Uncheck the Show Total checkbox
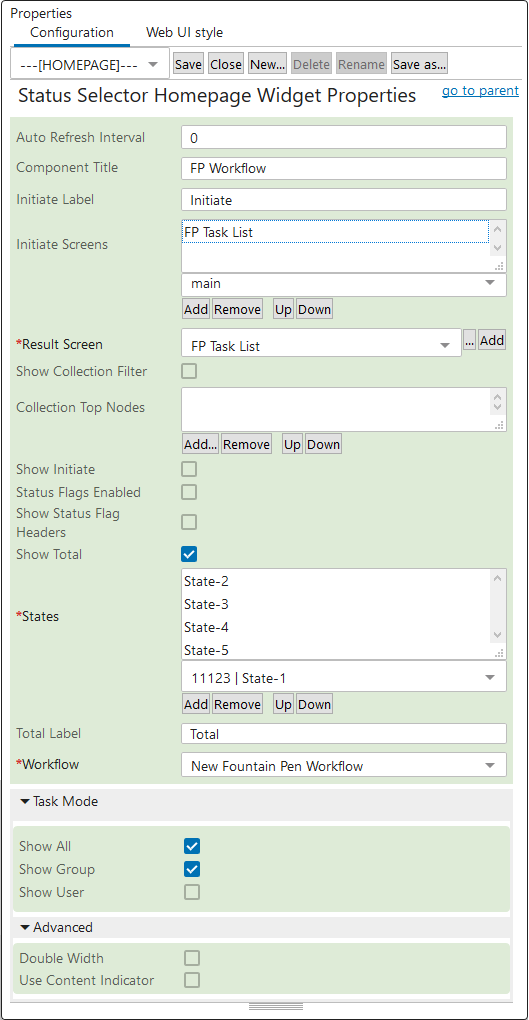 [x=189, y=554]
